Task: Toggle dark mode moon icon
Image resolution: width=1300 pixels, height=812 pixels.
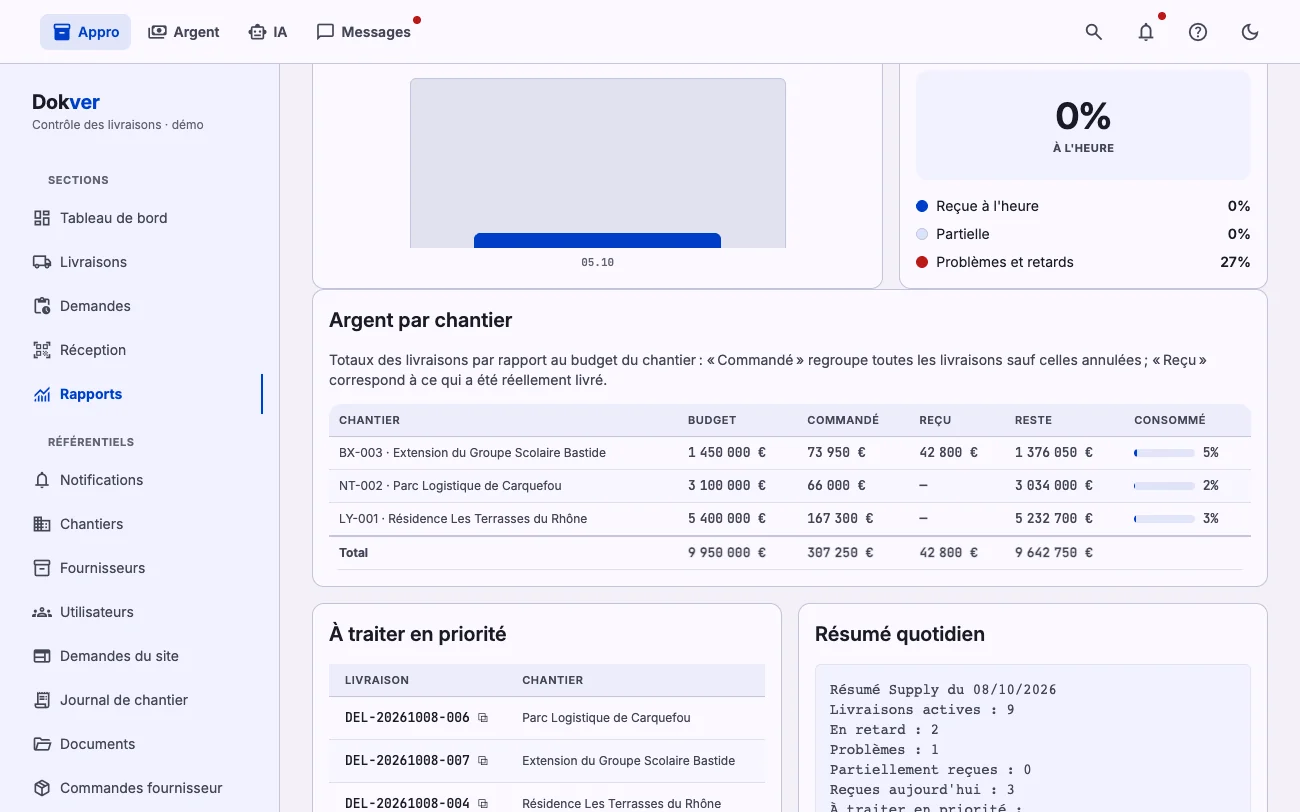Action: (1250, 32)
